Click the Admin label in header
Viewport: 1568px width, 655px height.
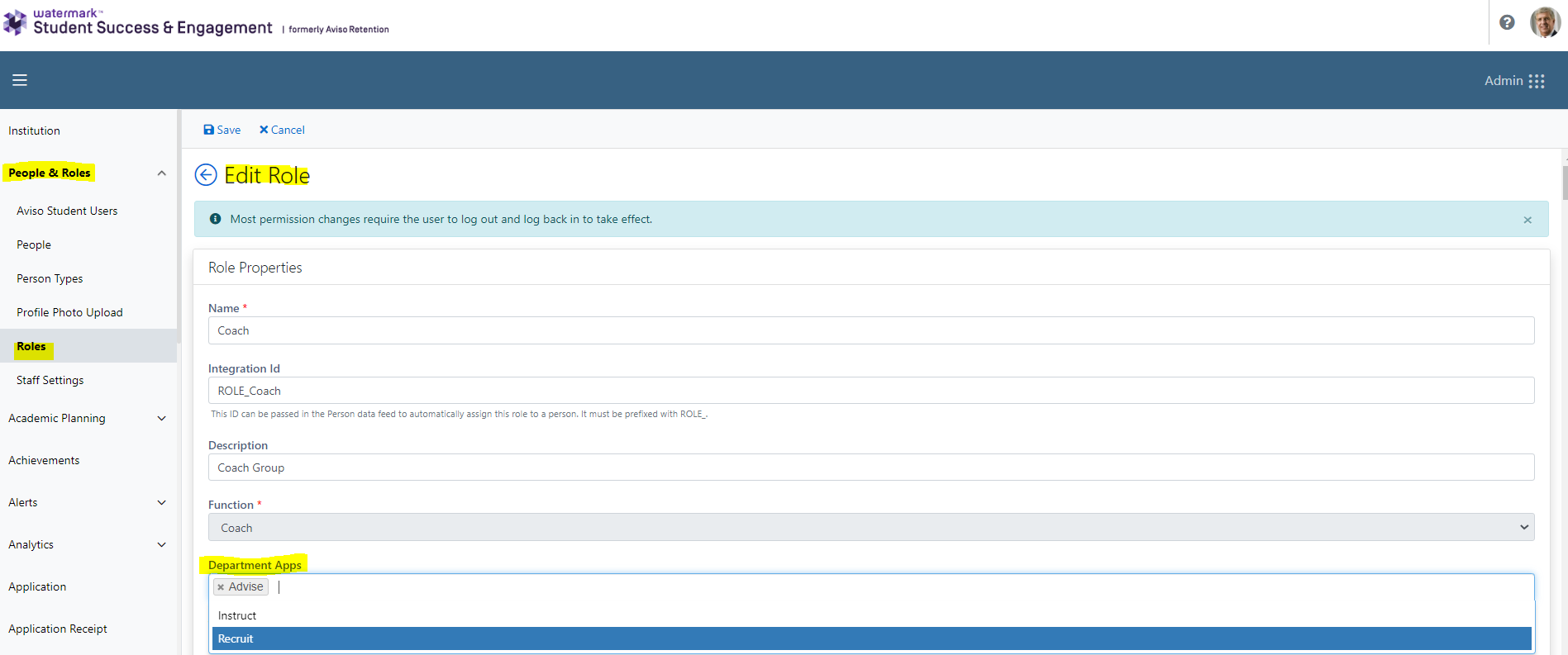click(1504, 81)
